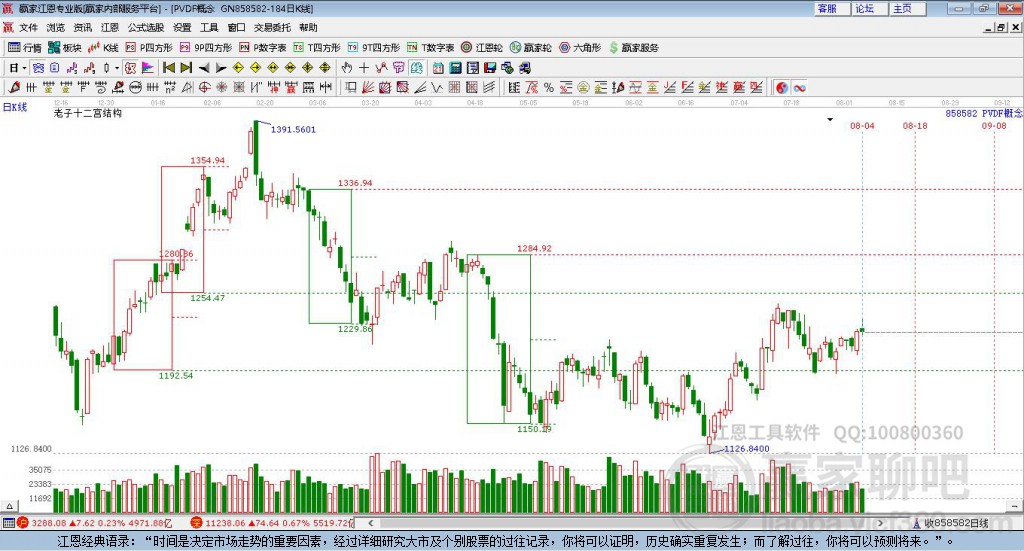The height and width of the screenshot is (551, 1024).
Task: Select the percent % tool
Action: tap(549, 87)
